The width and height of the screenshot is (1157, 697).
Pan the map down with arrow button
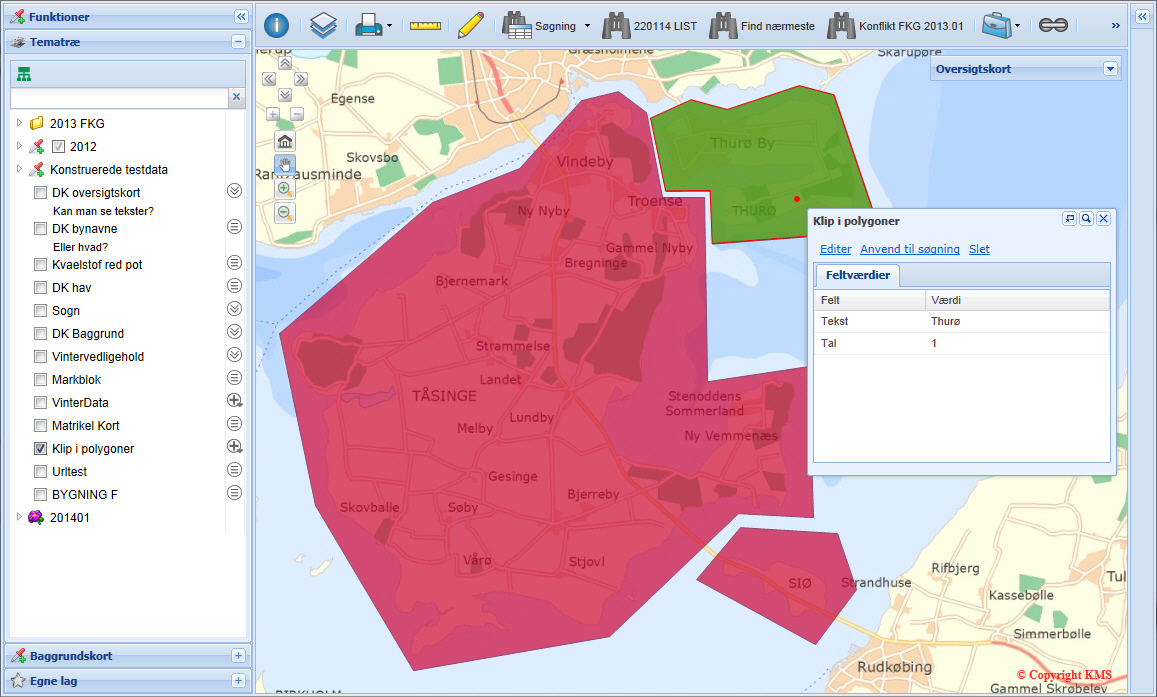coord(285,95)
